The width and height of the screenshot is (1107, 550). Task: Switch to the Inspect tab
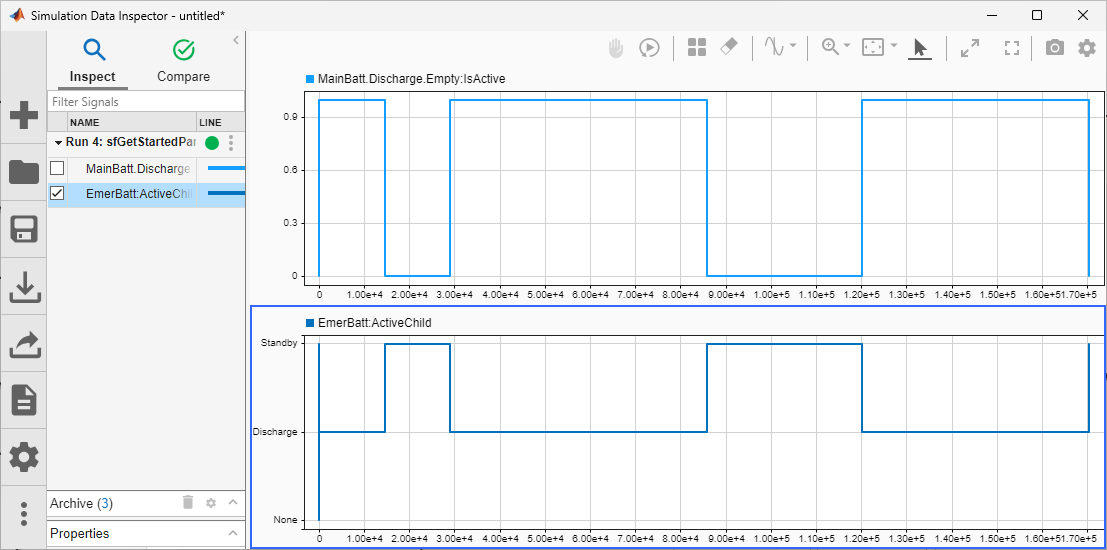pos(93,61)
